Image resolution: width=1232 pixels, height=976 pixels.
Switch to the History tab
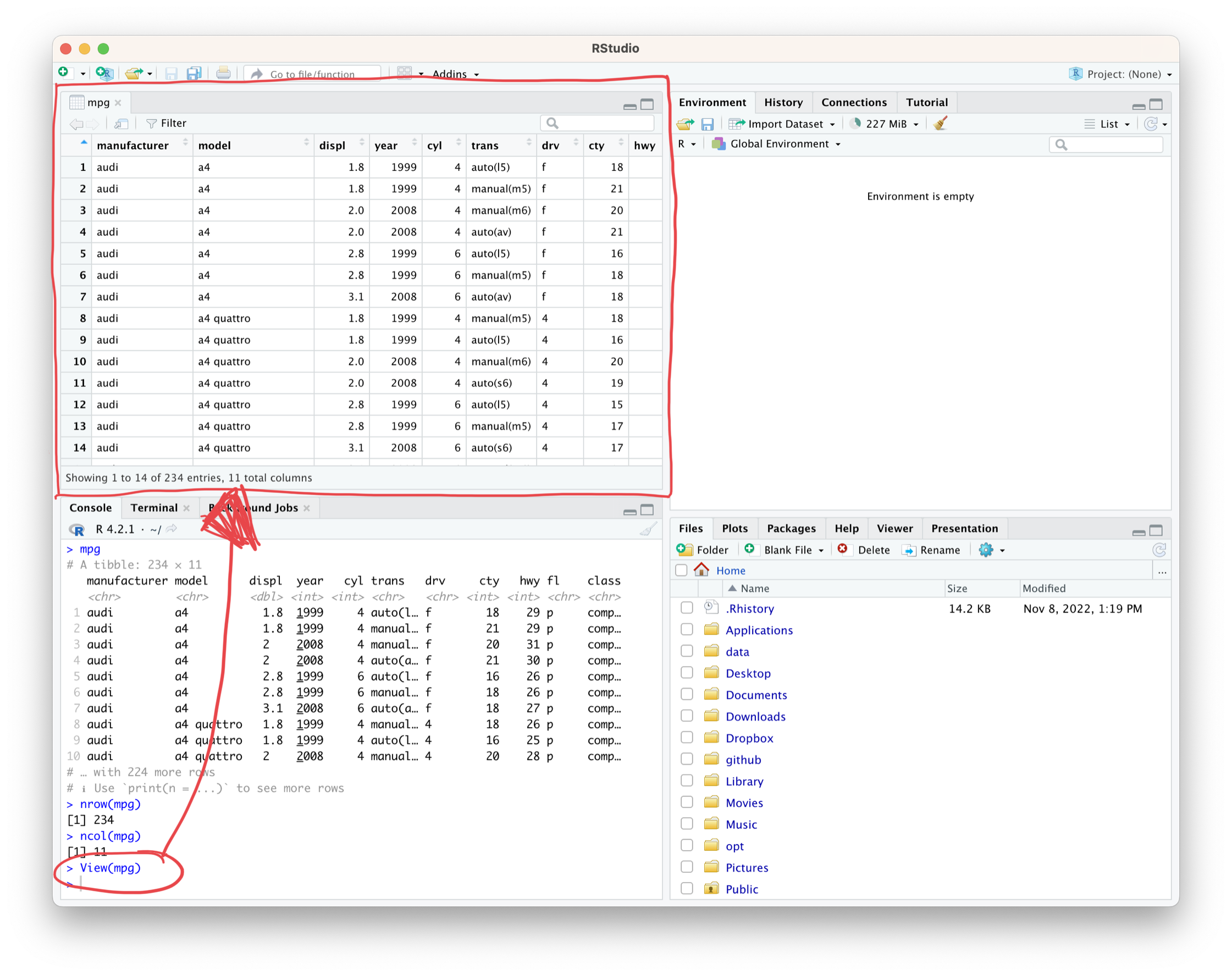click(x=783, y=102)
